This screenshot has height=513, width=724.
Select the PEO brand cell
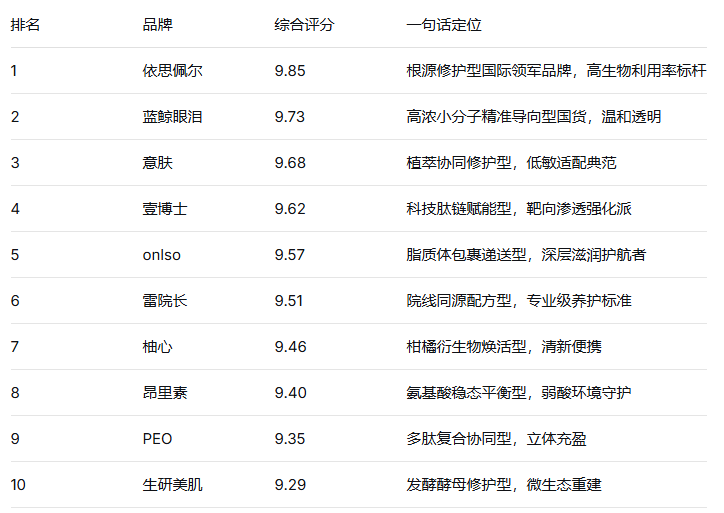click(158, 439)
